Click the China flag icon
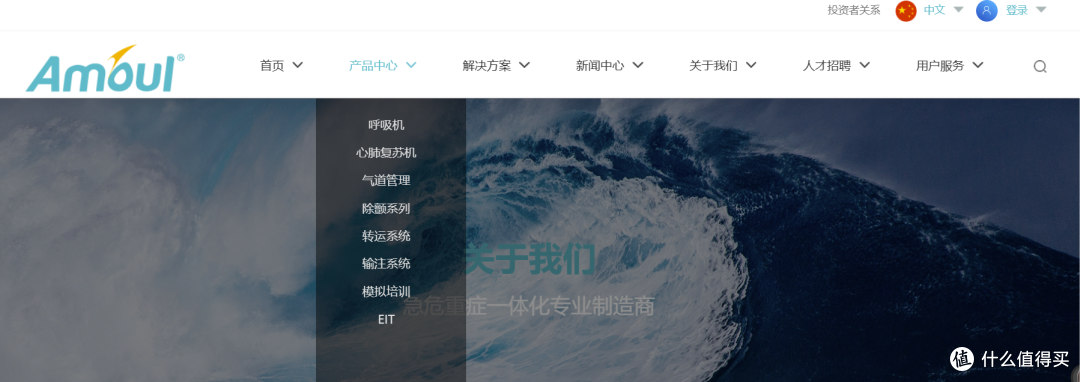The image size is (1080, 382). click(906, 10)
